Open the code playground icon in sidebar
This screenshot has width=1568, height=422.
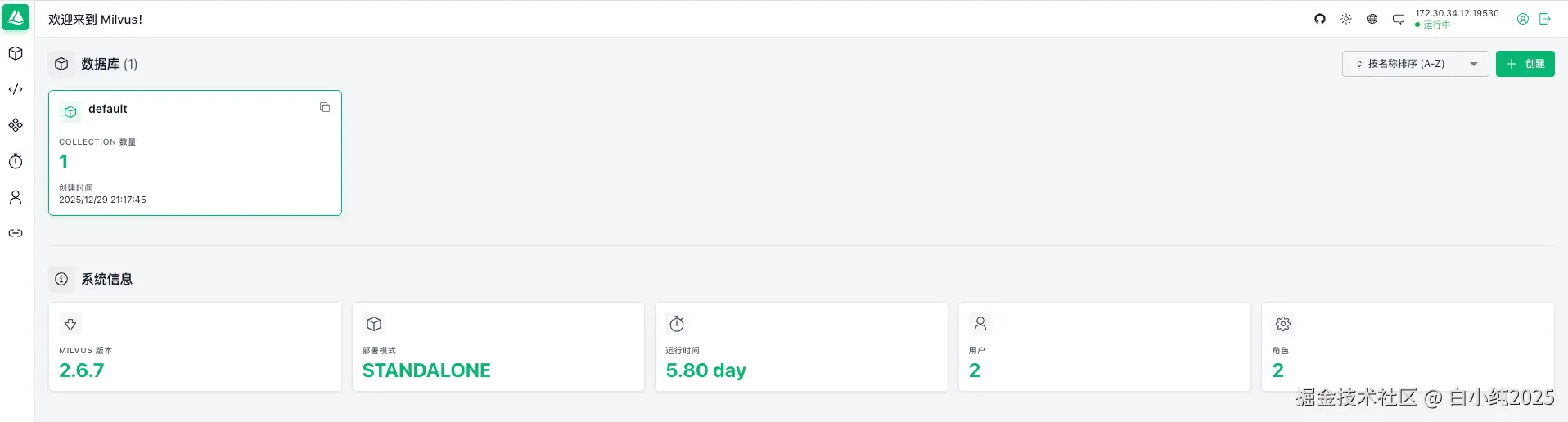[16, 89]
